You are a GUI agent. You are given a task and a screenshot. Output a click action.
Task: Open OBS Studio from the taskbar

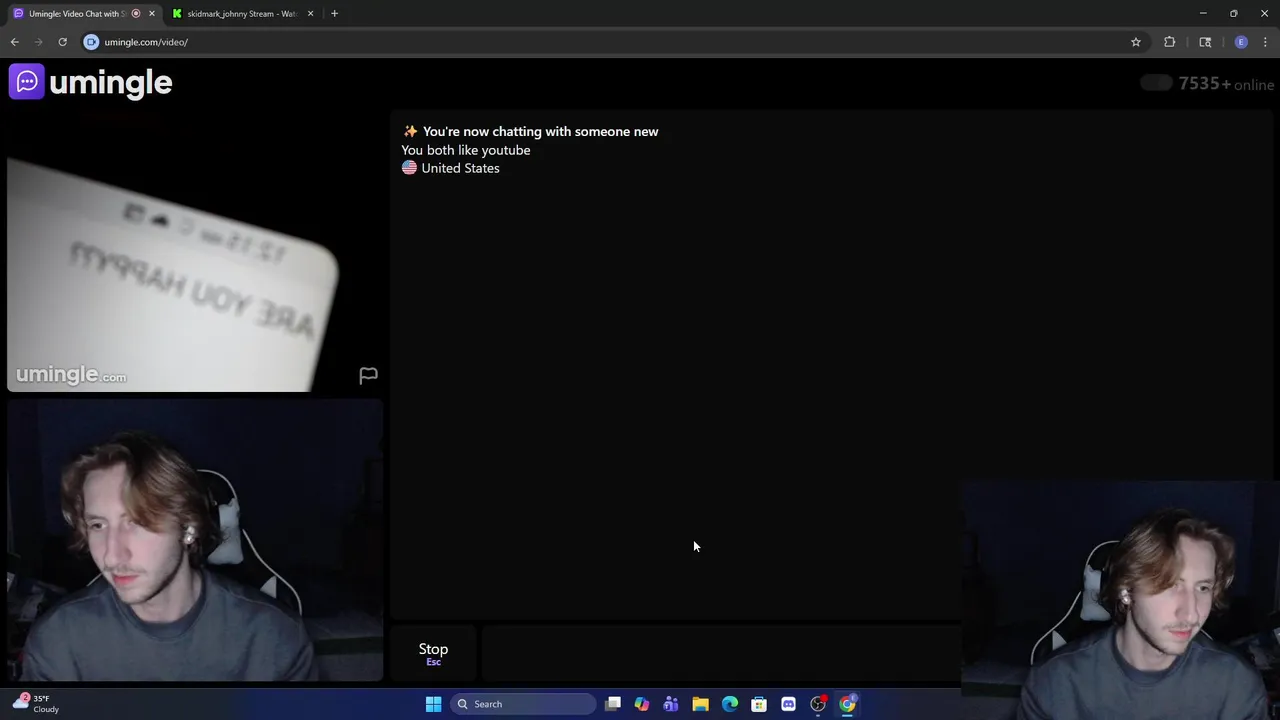[818, 704]
